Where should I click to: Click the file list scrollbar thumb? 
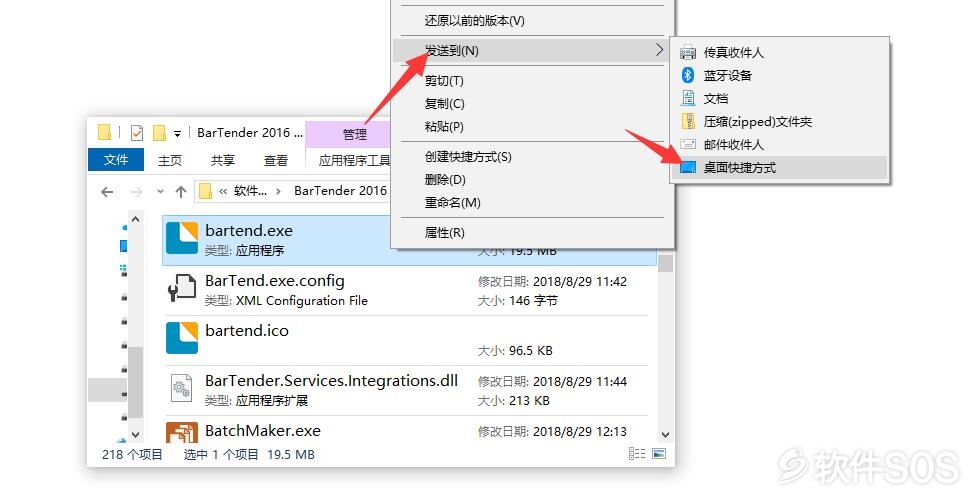click(x=665, y=262)
